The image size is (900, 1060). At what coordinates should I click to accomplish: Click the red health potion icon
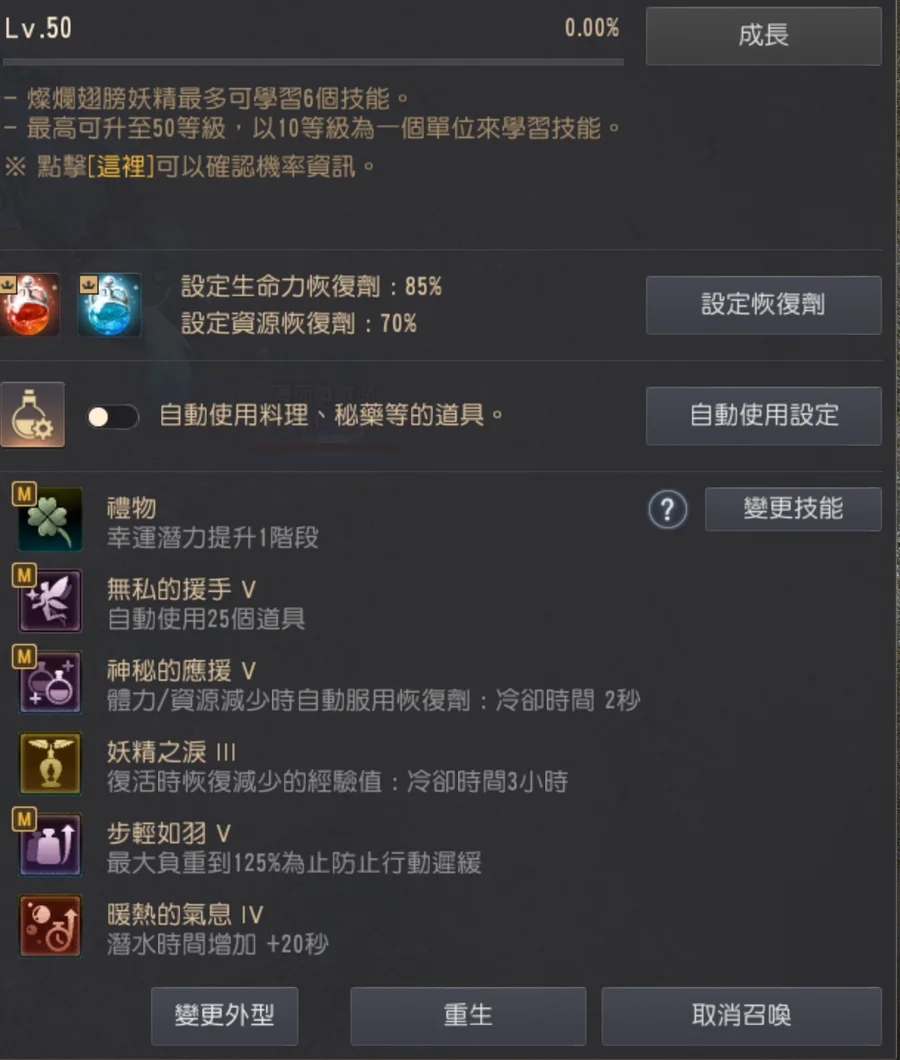tap(29, 305)
